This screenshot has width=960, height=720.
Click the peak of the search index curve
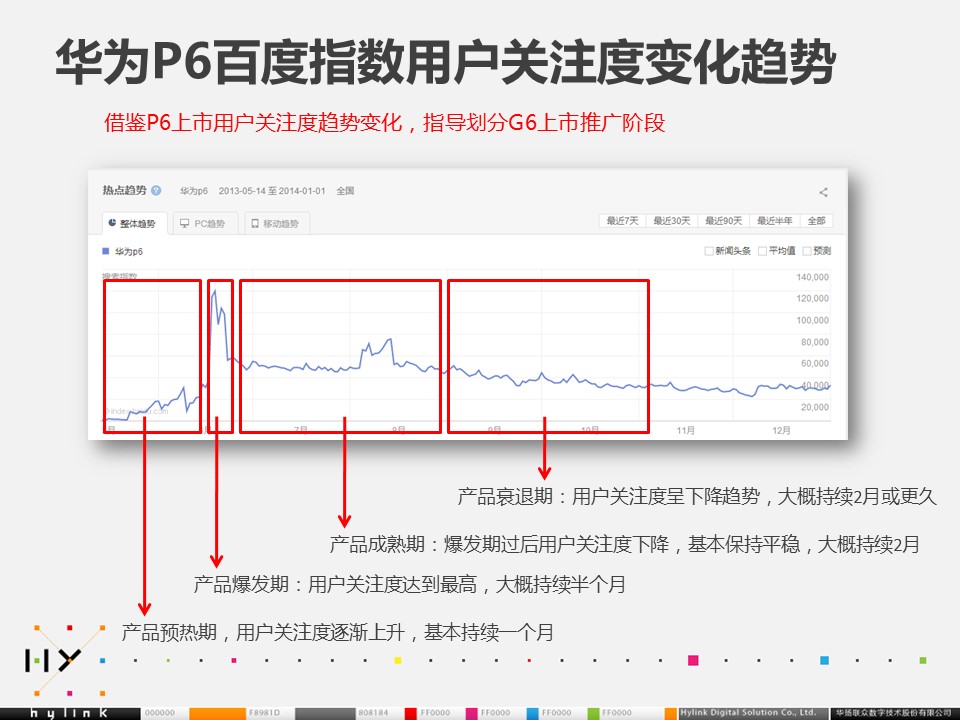(x=214, y=291)
